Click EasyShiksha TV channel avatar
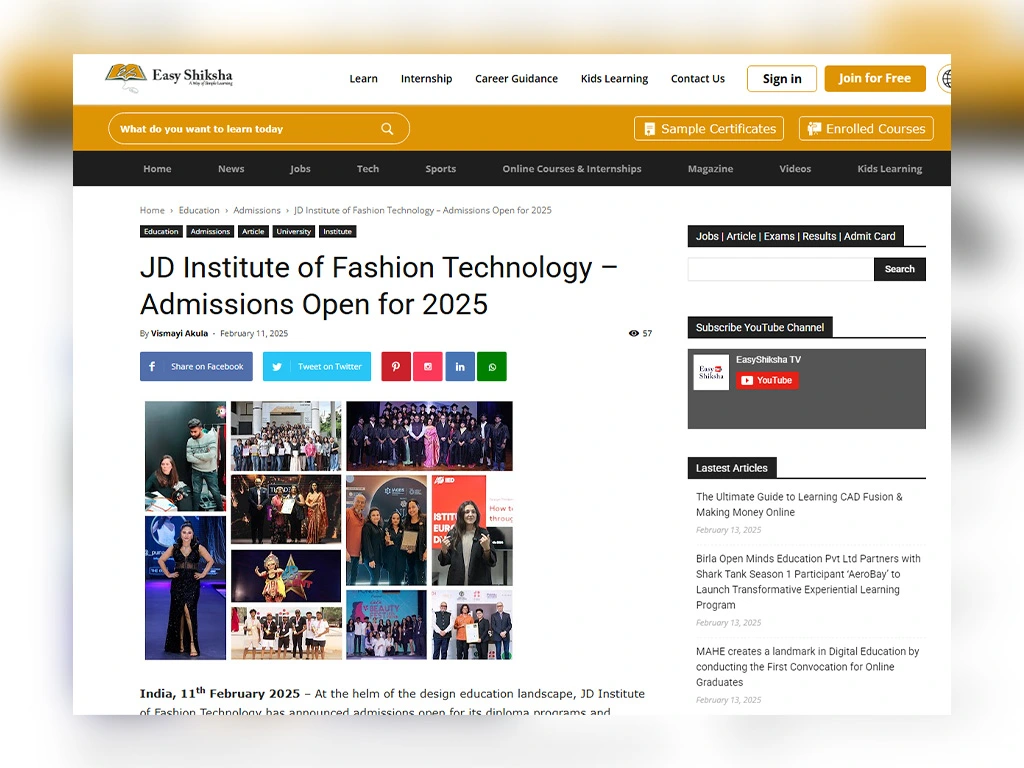This screenshot has height=768, width=1024. 711,372
